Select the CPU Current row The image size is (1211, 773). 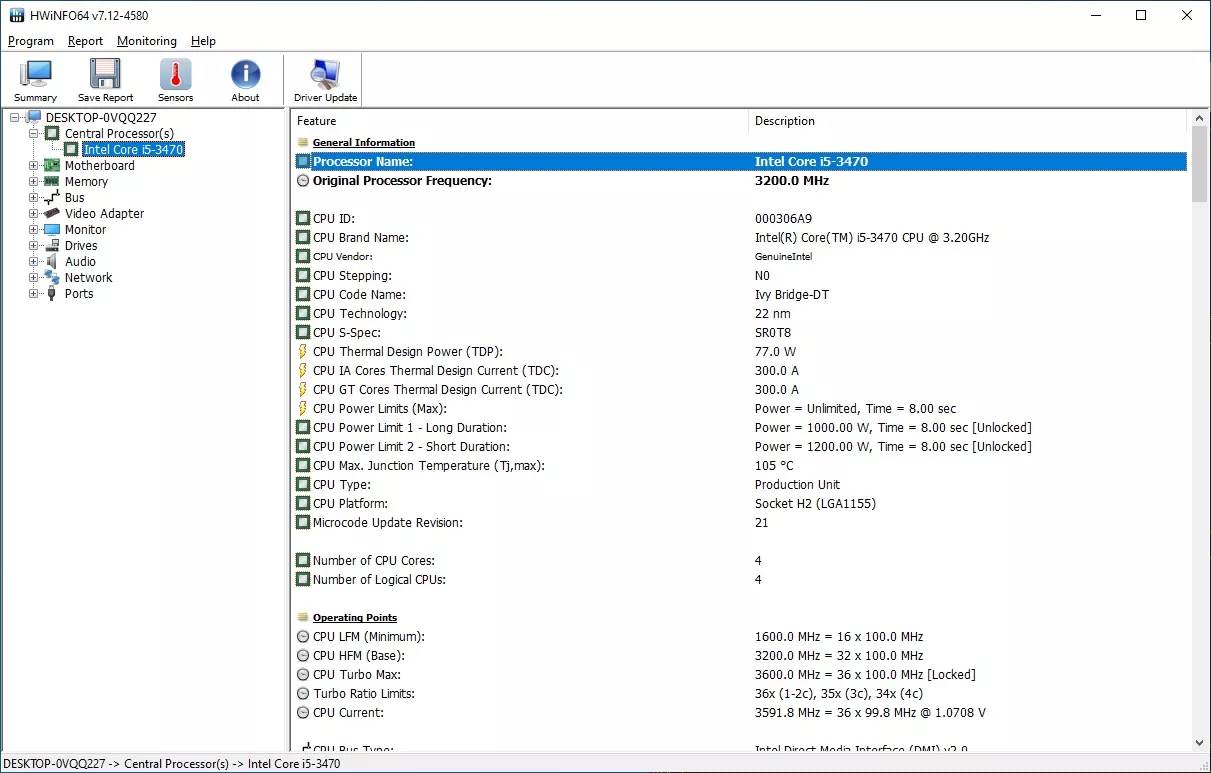click(x=739, y=713)
